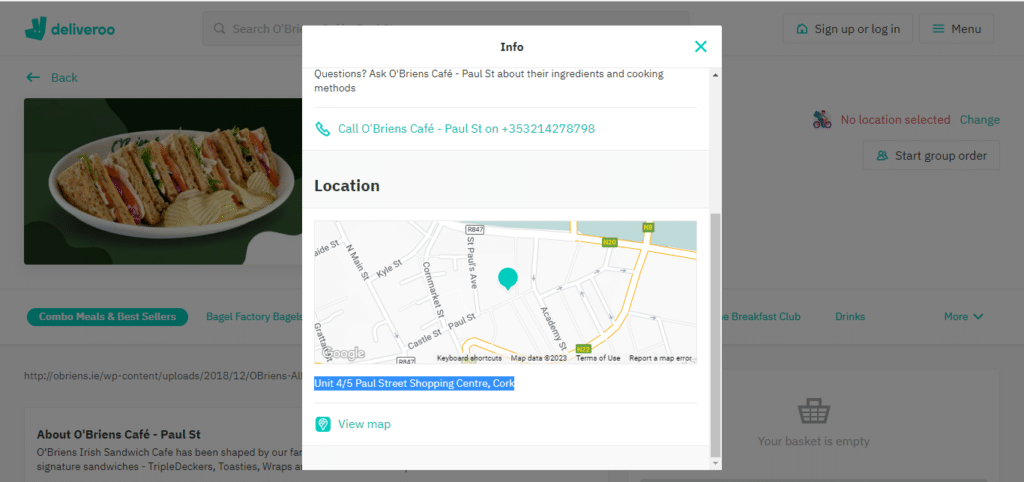Click the hamburger Menu icon
This screenshot has width=1024, height=482.
point(938,29)
